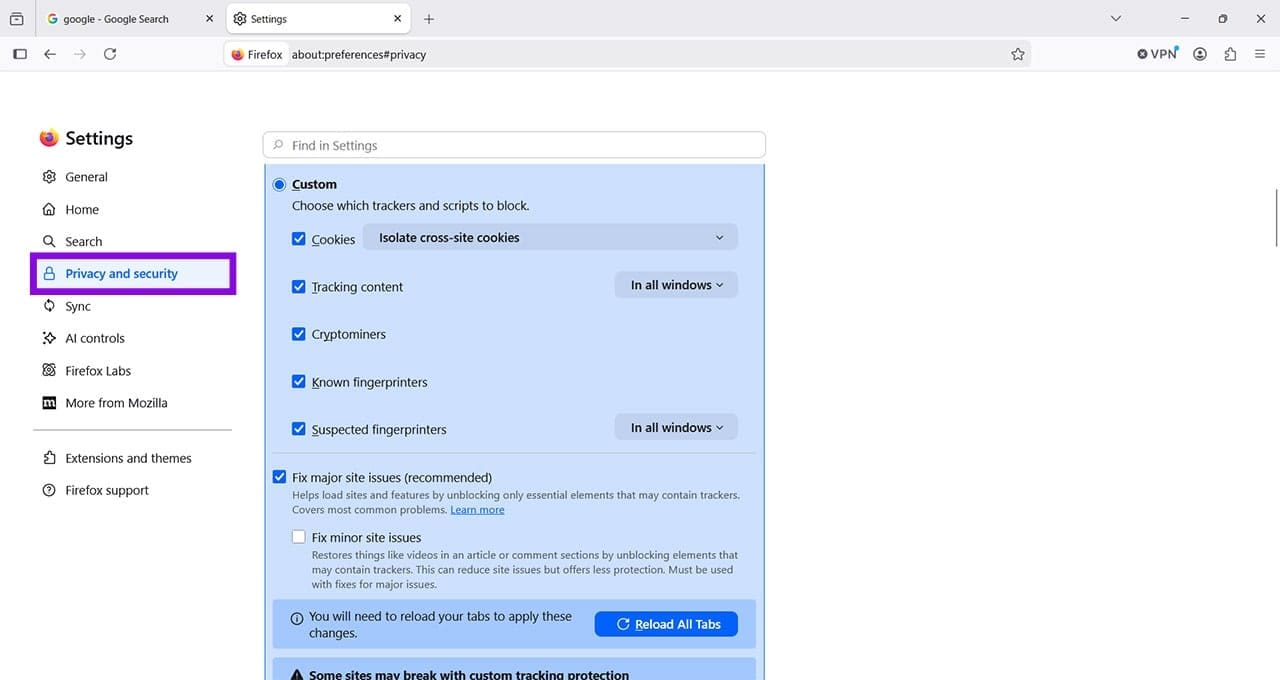Uncheck the Tracking content checkbox

[298, 286]
